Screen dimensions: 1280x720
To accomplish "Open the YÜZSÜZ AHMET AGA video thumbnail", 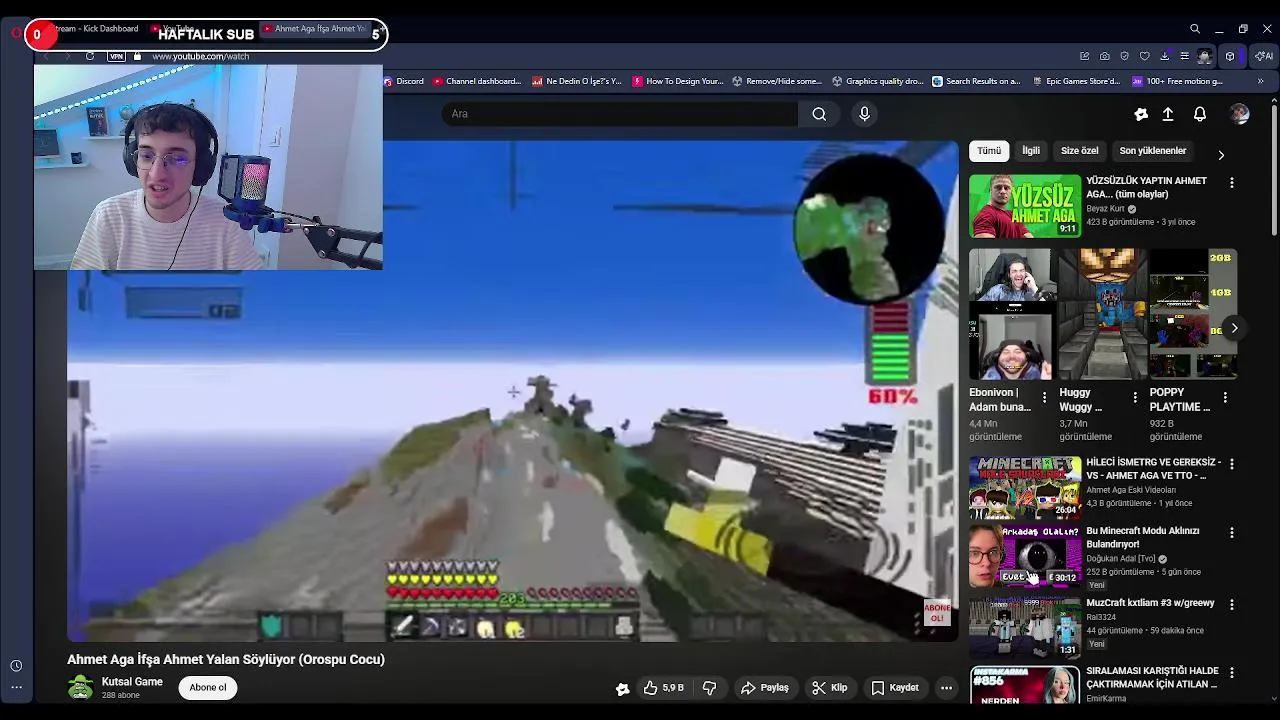I will point(1025,206).
